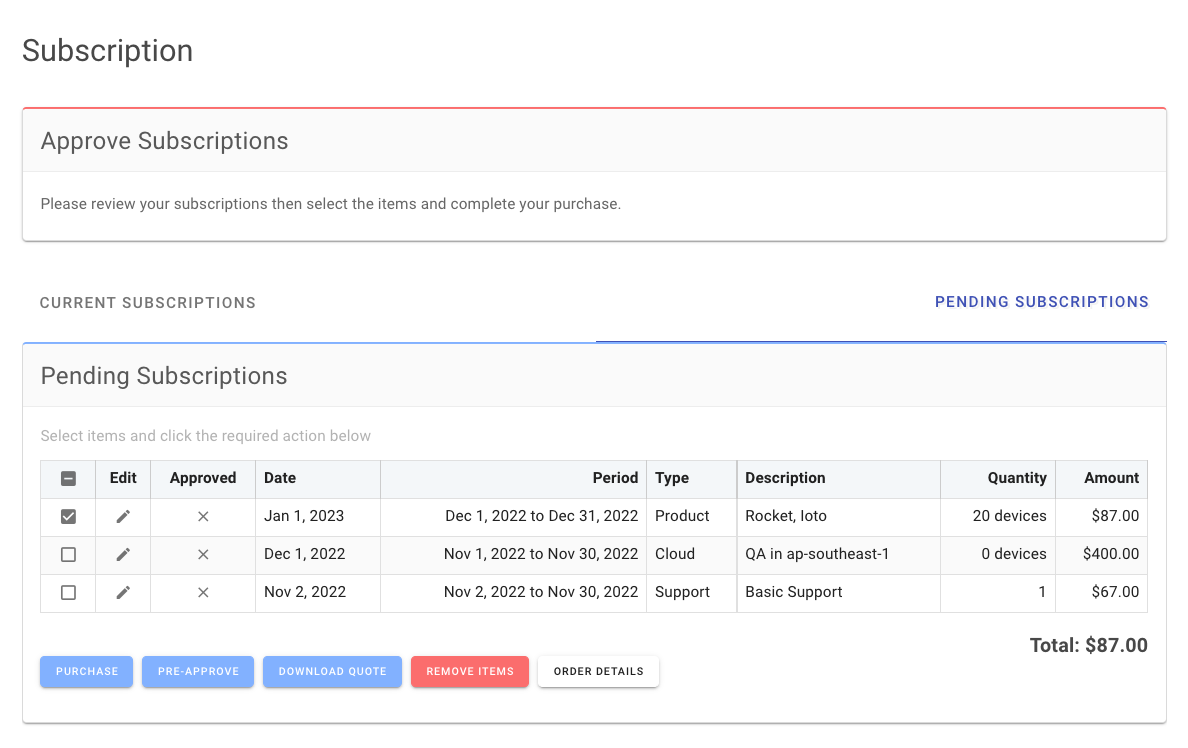Sort by the Date column header
Image resolution: width=1188 pixels, height=748 pixels.
tap(280, 478)
